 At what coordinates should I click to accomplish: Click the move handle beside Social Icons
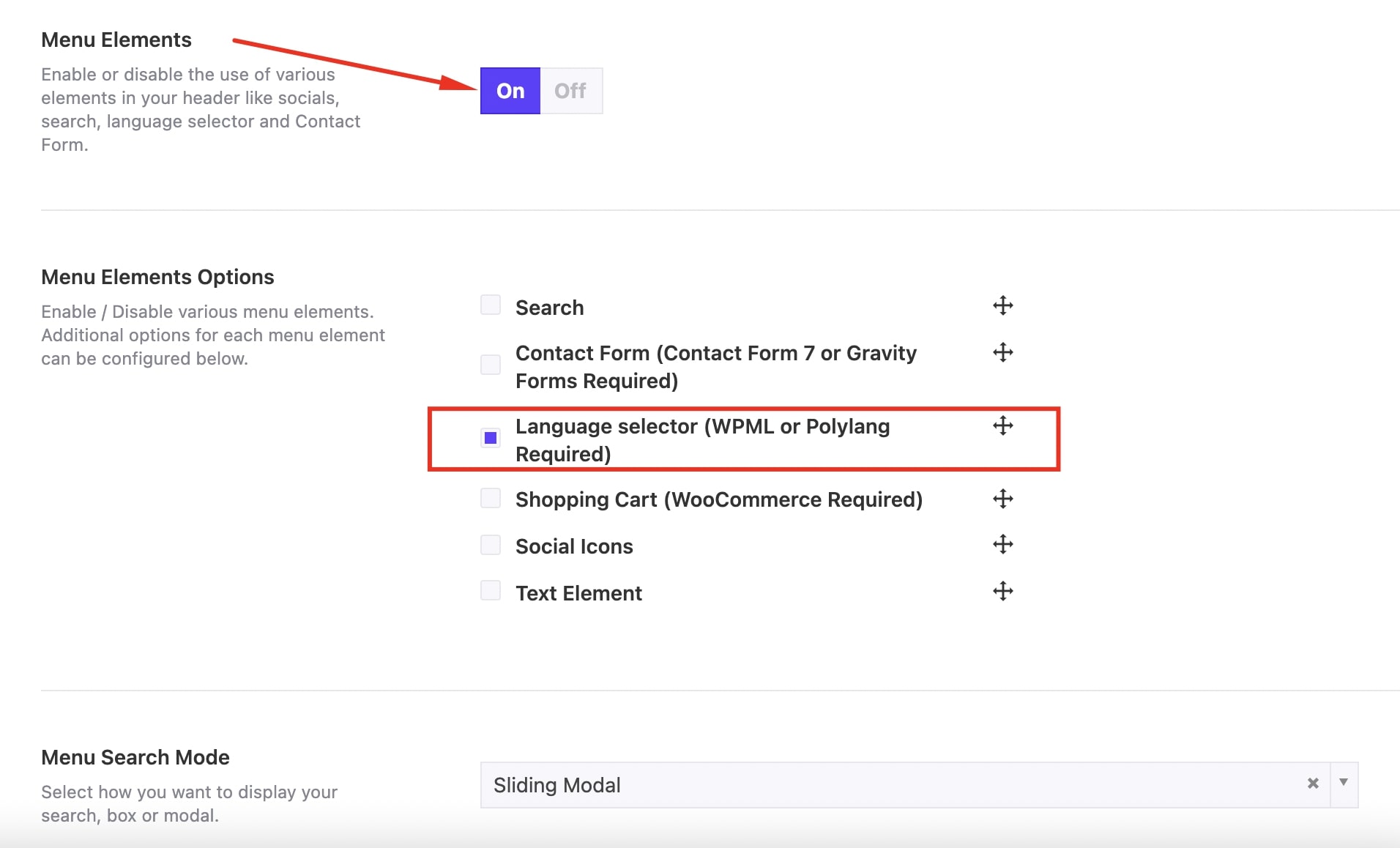pos(1003,545)
